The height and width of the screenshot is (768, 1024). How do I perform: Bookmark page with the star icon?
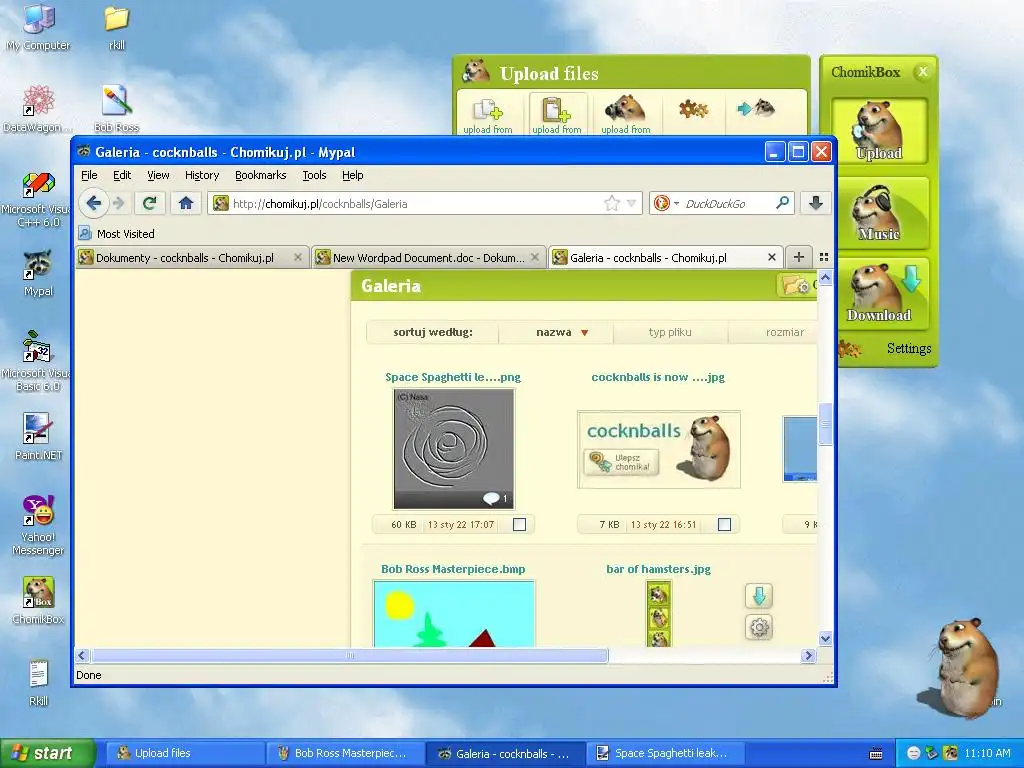(x=611, y=203)
